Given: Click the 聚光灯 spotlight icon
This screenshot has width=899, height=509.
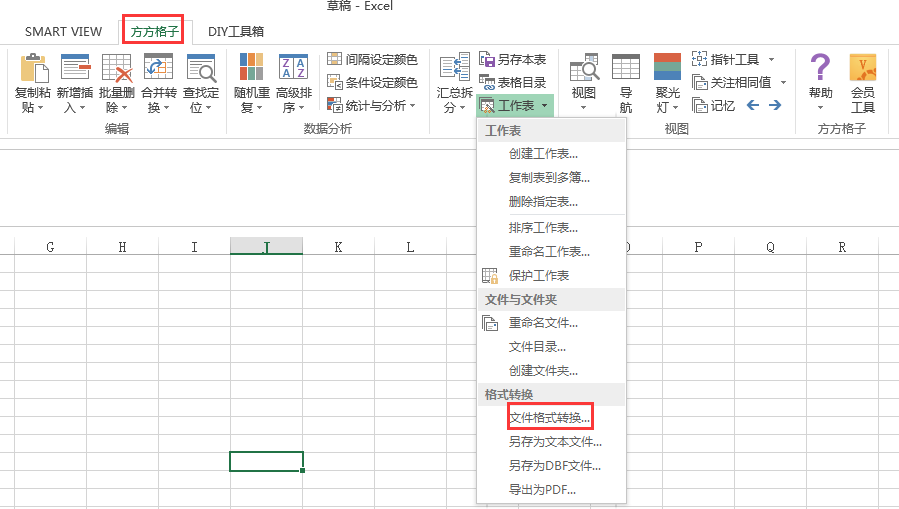Looking at the screenshot, I should pos(667,66).
